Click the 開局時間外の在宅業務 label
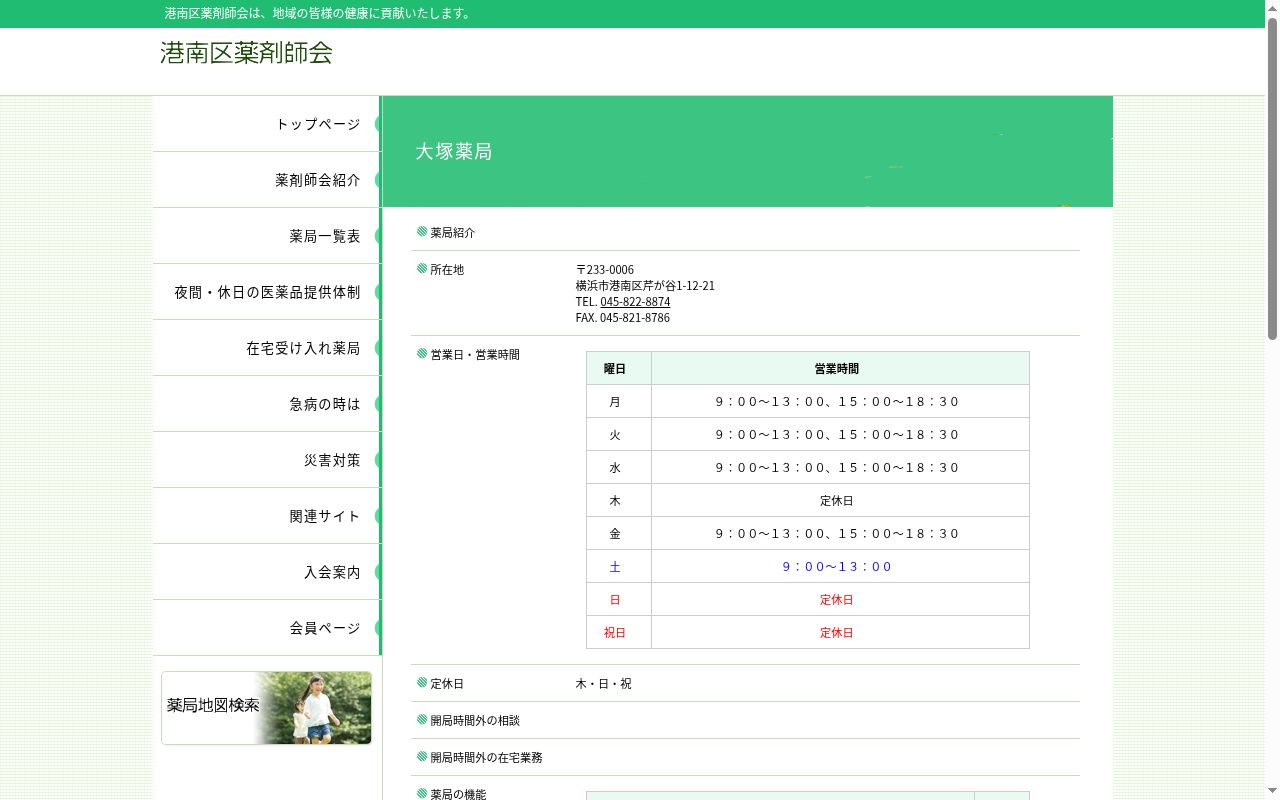 tap(486, 758)
